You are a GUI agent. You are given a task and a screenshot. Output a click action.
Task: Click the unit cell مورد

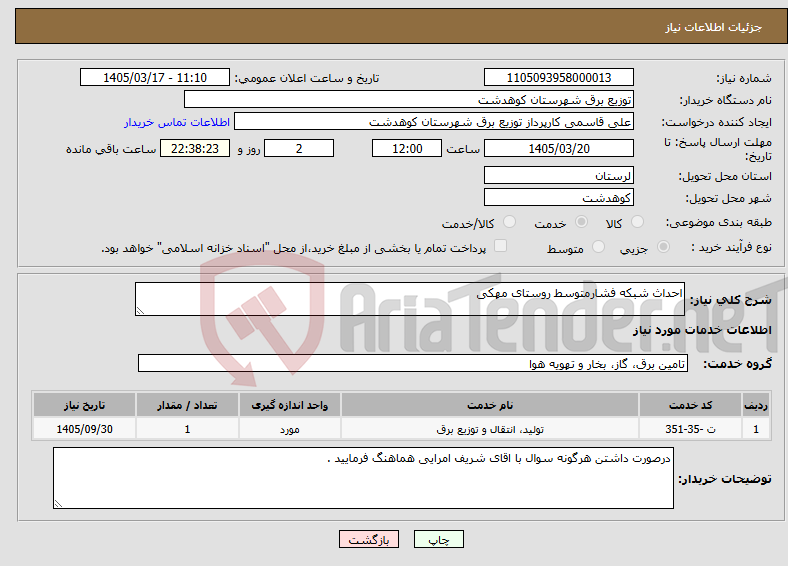(x=290, y=429)
